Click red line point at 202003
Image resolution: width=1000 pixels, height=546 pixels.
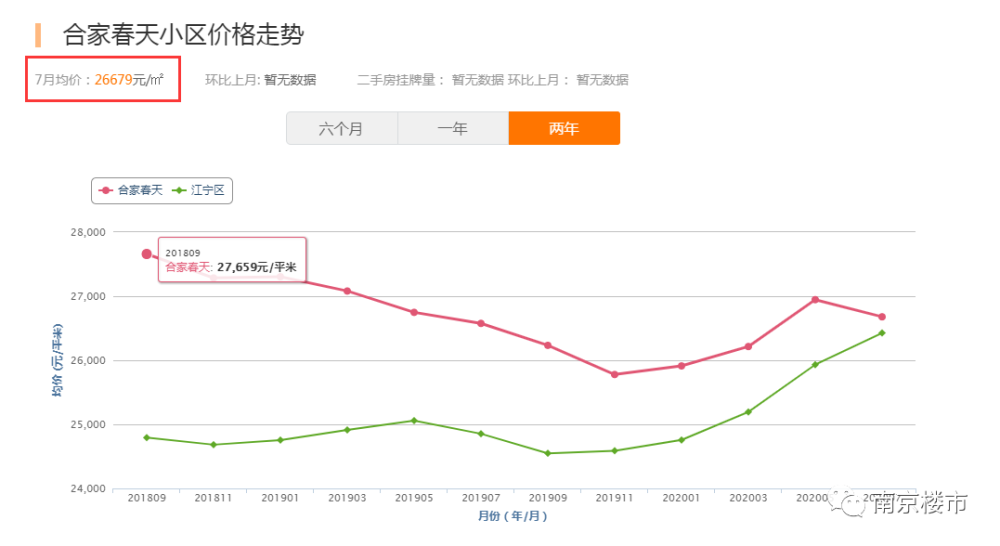[x=748, y=346]
